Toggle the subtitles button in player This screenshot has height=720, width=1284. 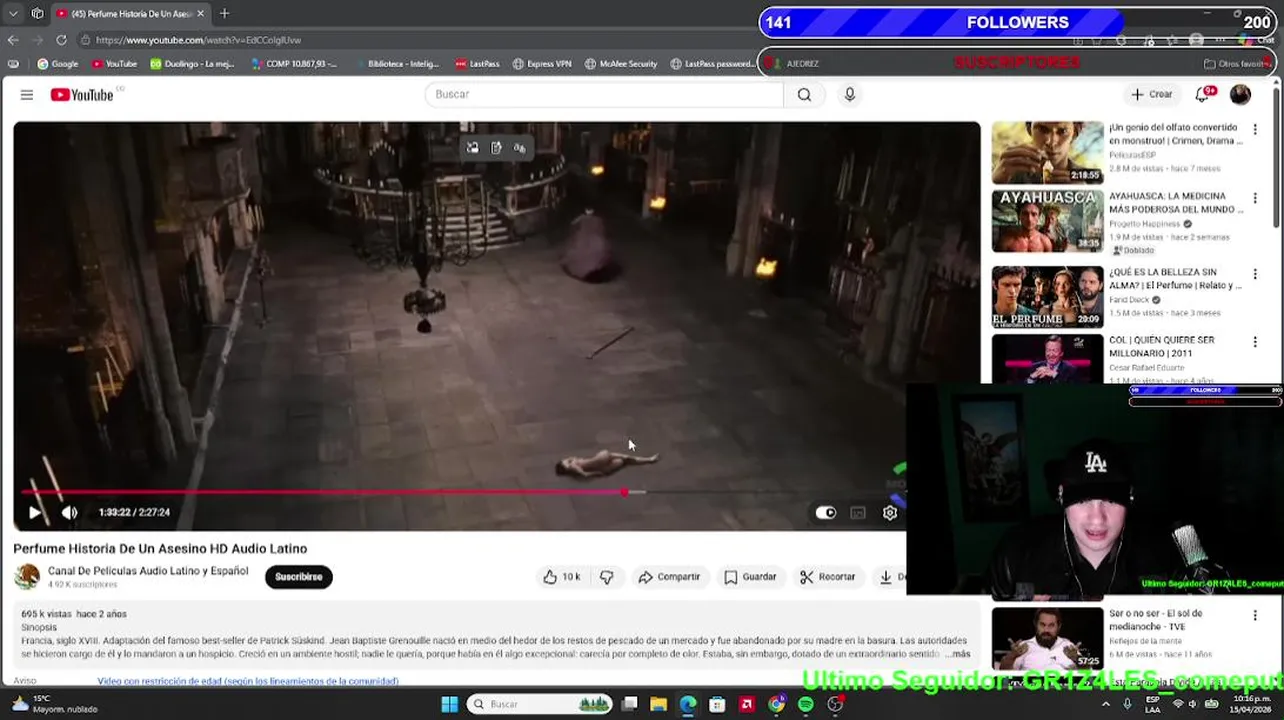click(x=857, y=513)
